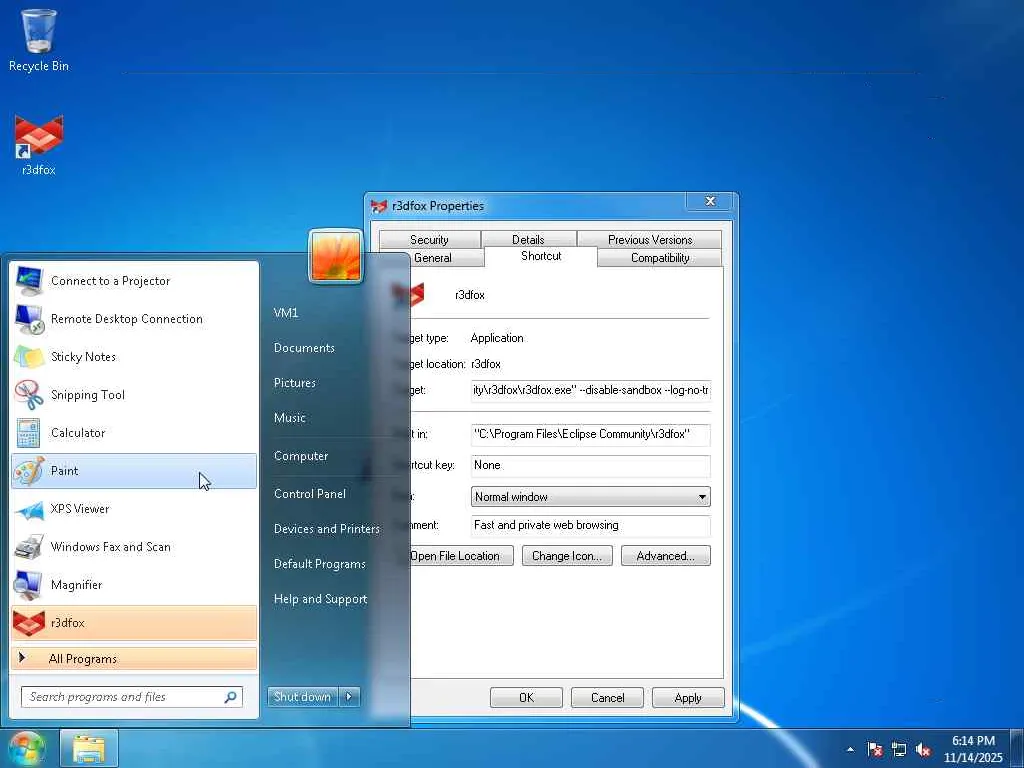The image size is (1024, 768).
Task: Open the Recycle Bin desktop icon
Action: click(x=39, y=39)
